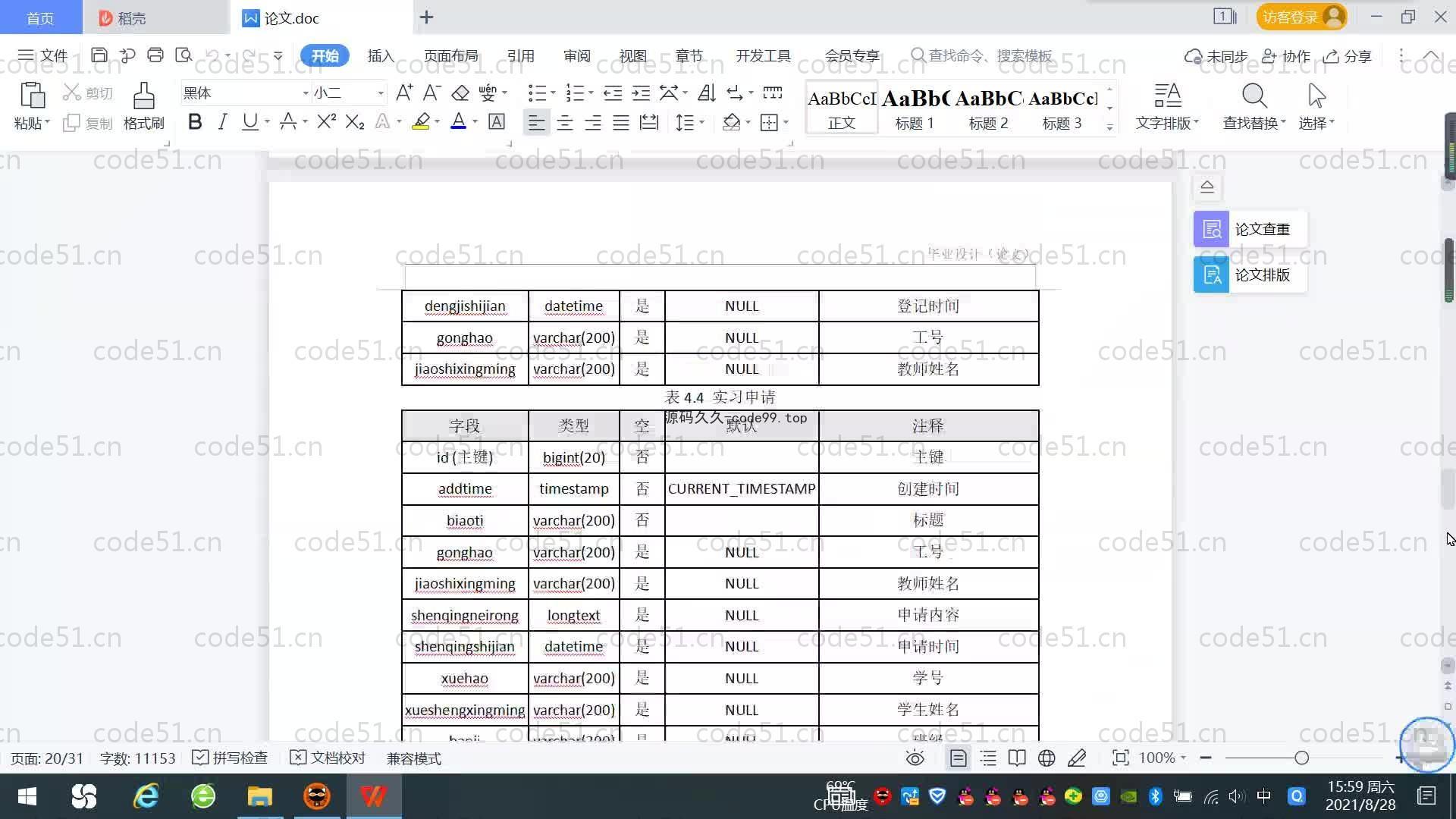Apply superscript formatting
This screenshot has width=1456, height=819.
[327, 122]
